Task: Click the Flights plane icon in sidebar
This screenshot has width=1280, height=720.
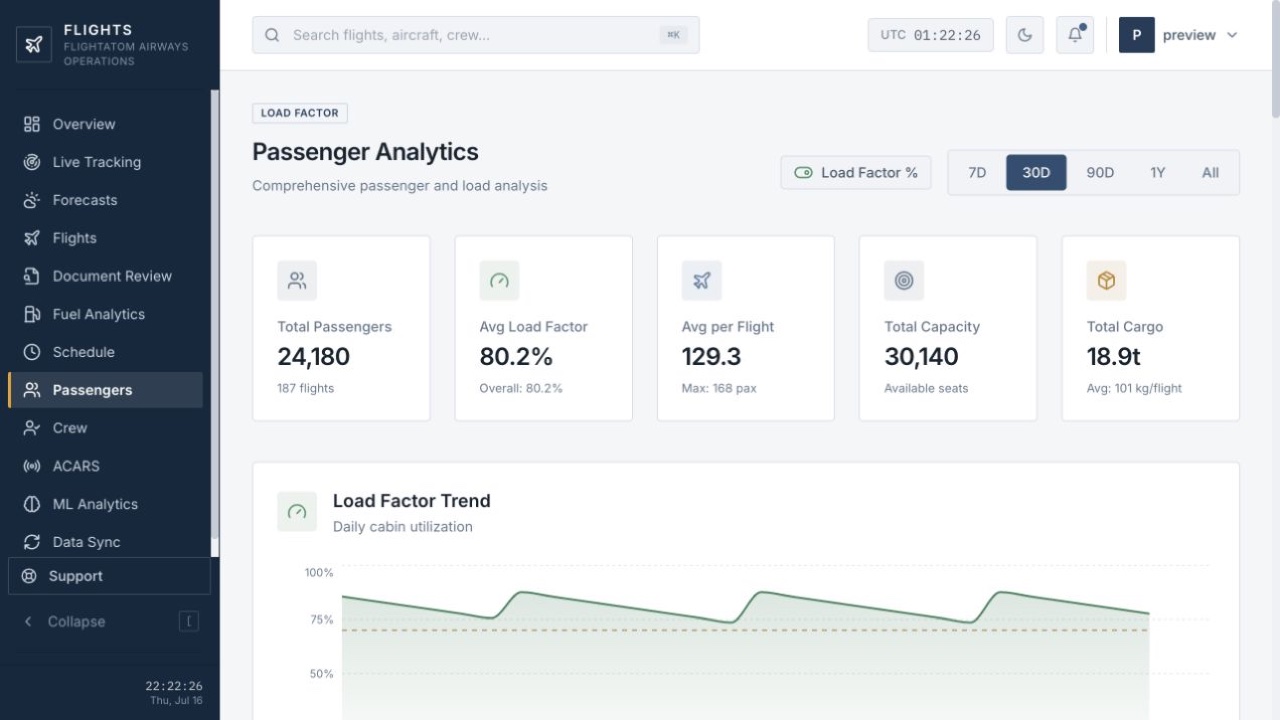Action: coord(32,238)
